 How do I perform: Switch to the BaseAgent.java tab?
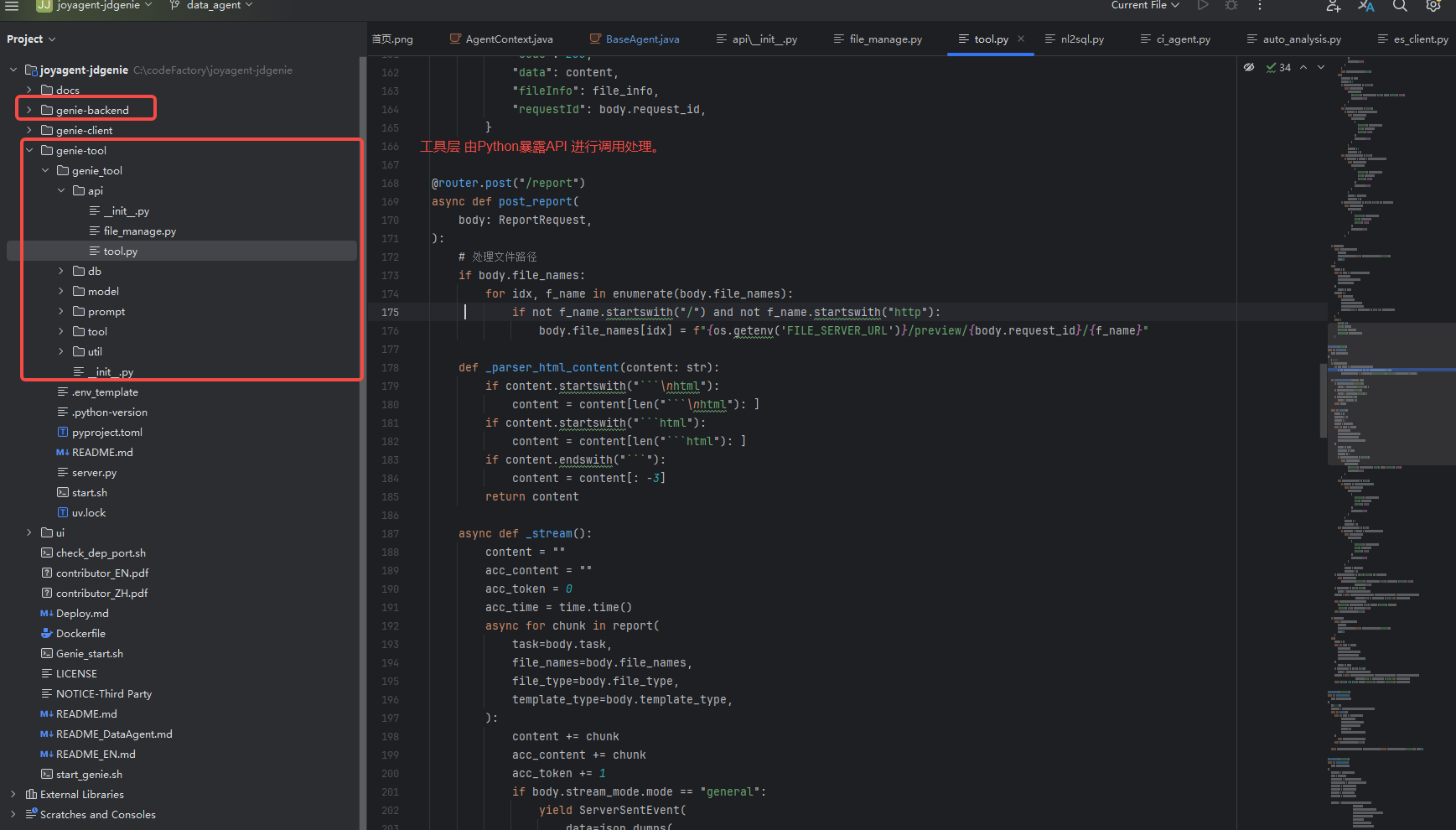tap(635, 39)
